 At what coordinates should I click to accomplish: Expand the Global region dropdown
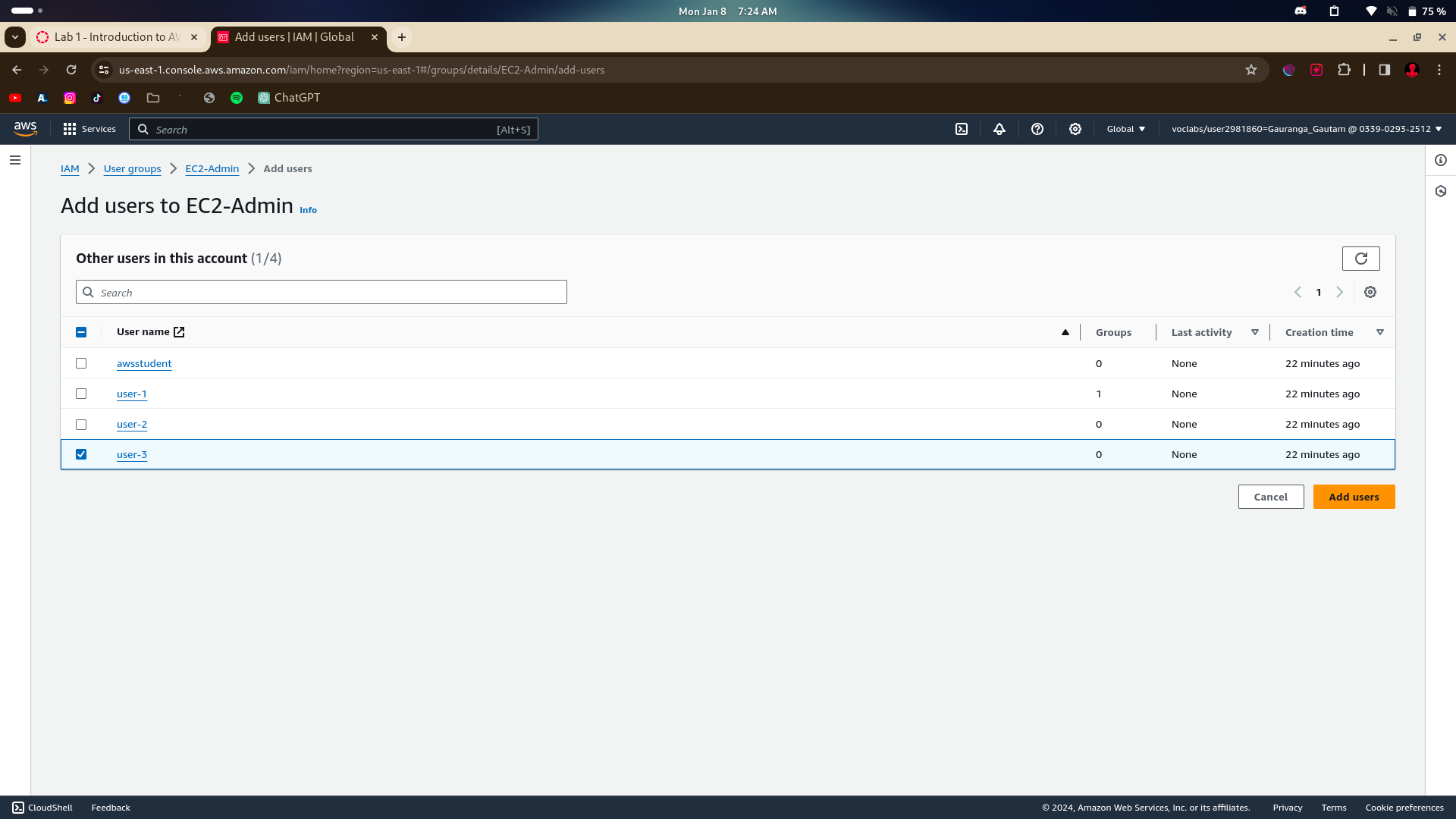pos(1125,129)
